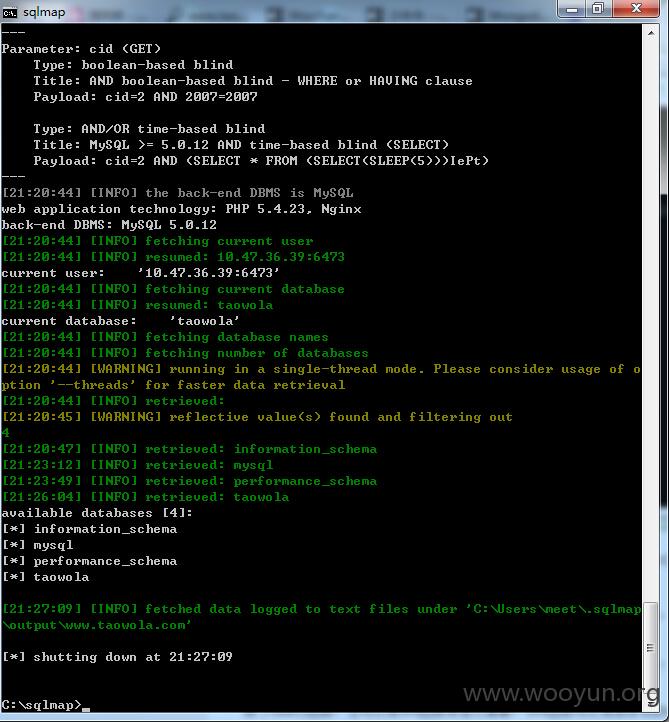Select 'Type: boolean-based blind' line

pyautogui.click(x=133, y=64)
